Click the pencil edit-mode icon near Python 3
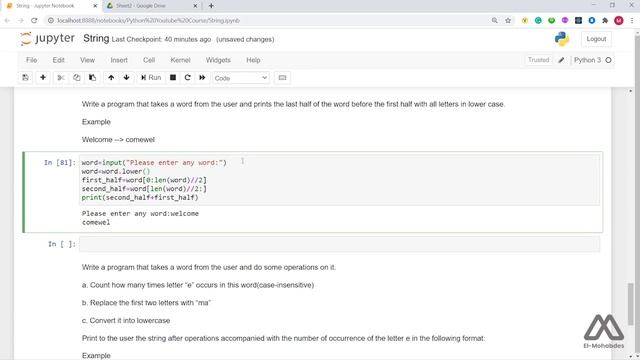The image size is (640, 360). [562, 60]
